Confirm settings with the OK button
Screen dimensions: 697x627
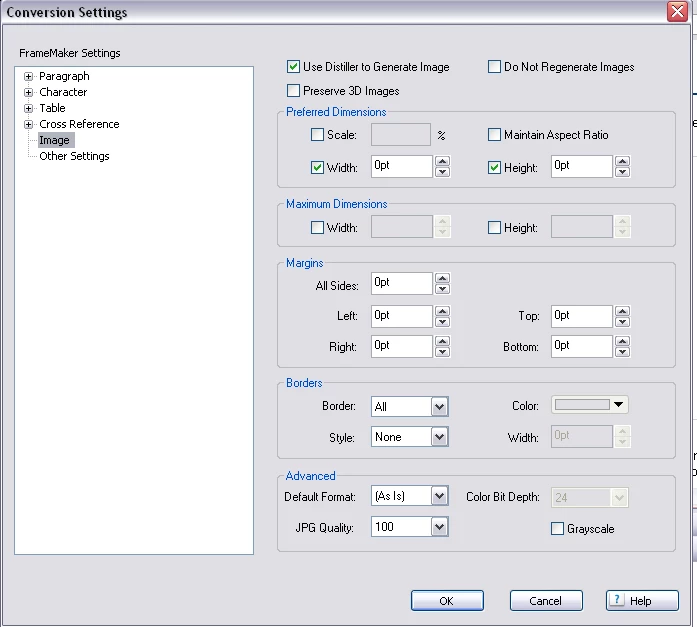[447, 600]
